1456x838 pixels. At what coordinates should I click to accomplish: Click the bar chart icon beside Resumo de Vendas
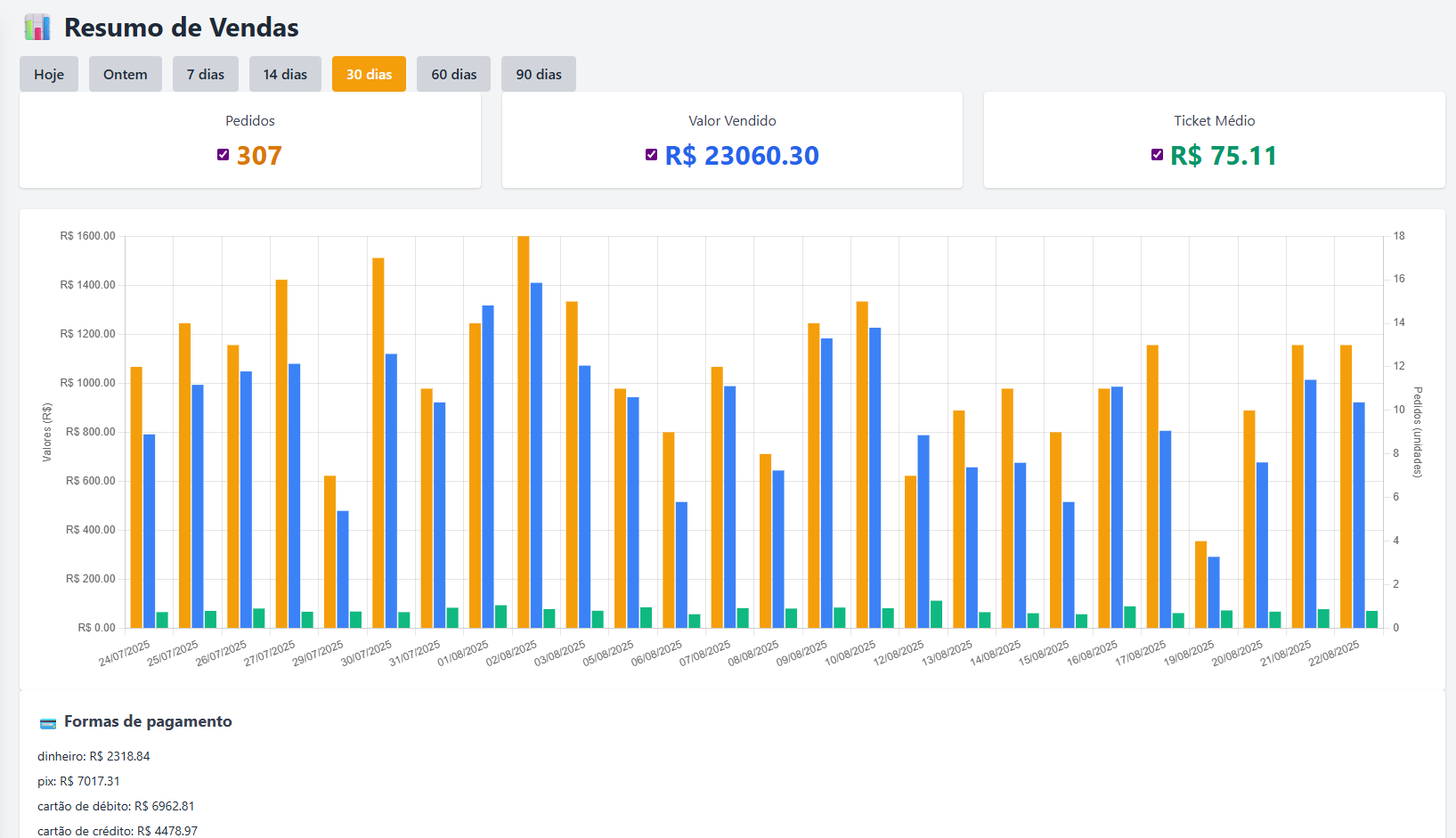point(37,28)
